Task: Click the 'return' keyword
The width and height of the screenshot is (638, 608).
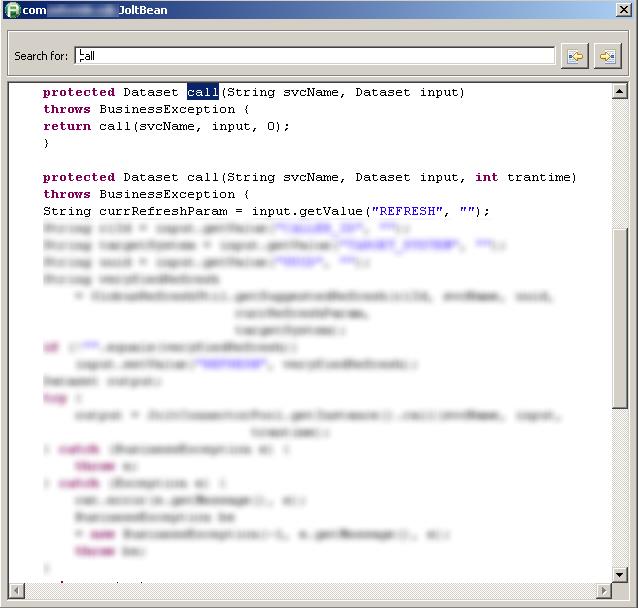Action: click(x=67, y=126)
